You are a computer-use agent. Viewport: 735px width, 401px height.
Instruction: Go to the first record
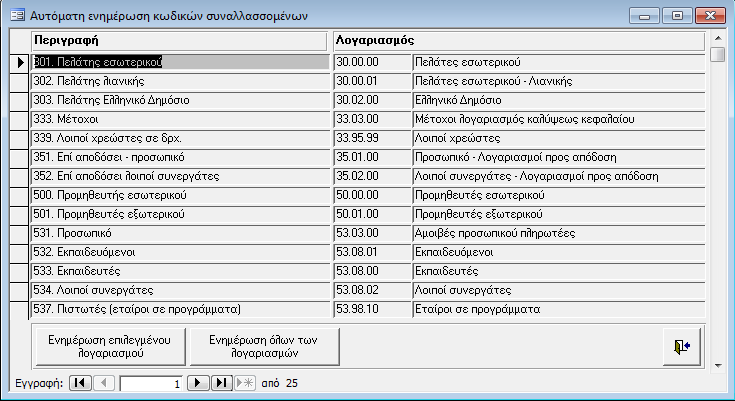click(x=80, y=383)
